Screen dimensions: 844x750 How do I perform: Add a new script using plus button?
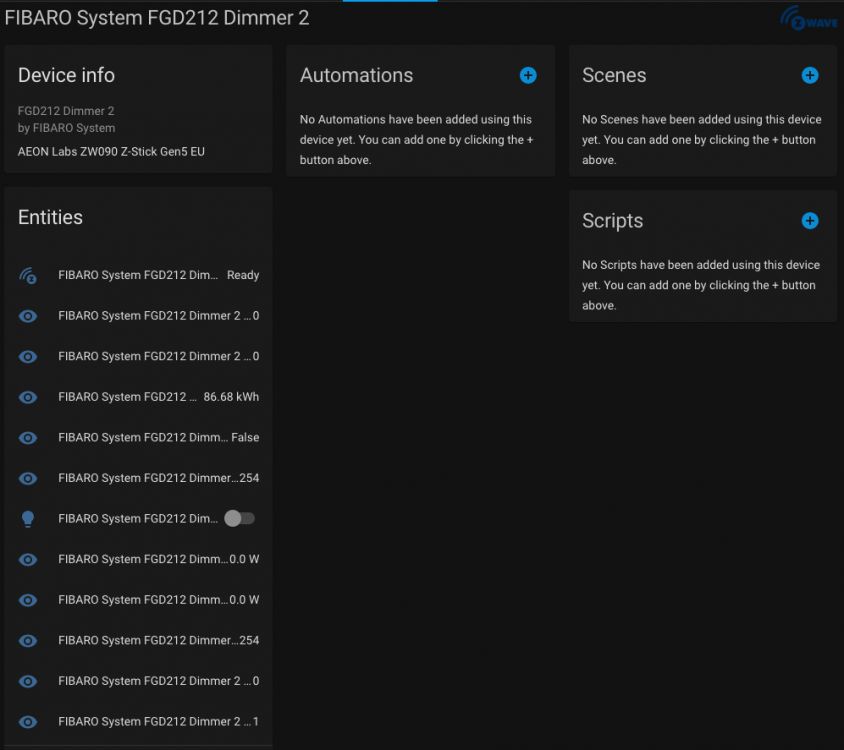tap(810, 221)
